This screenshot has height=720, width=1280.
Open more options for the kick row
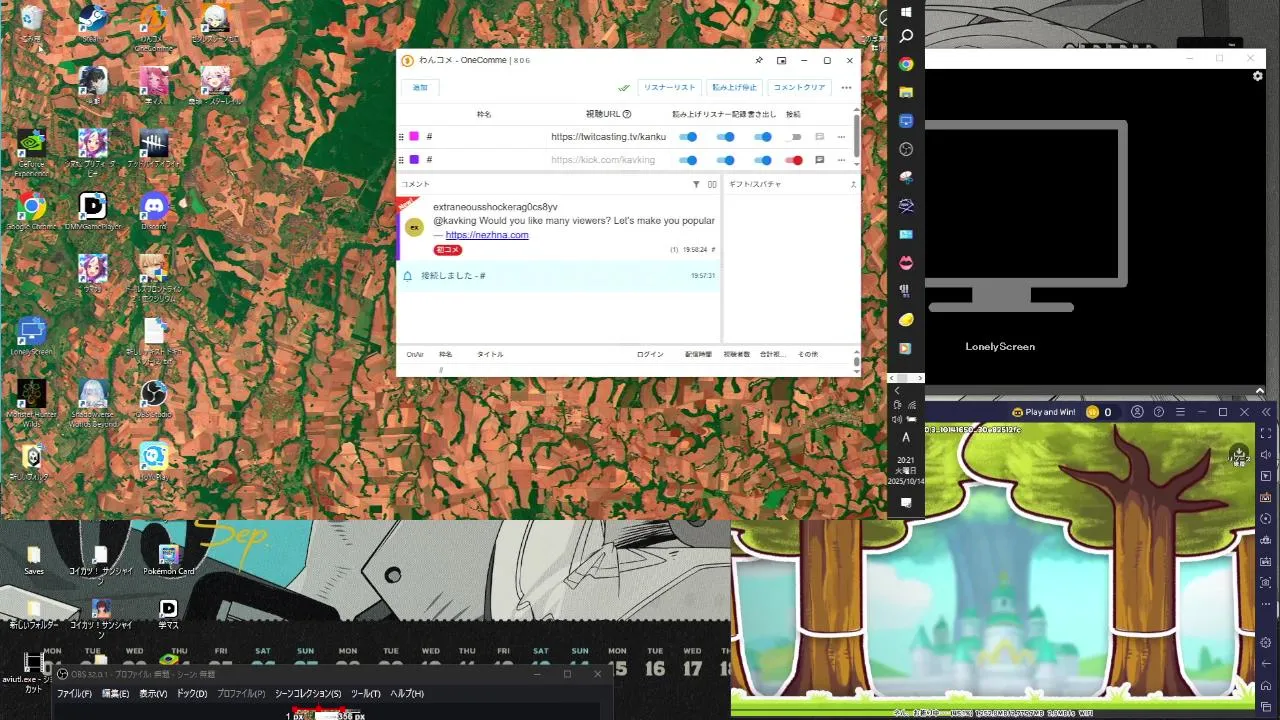(842, 160)
